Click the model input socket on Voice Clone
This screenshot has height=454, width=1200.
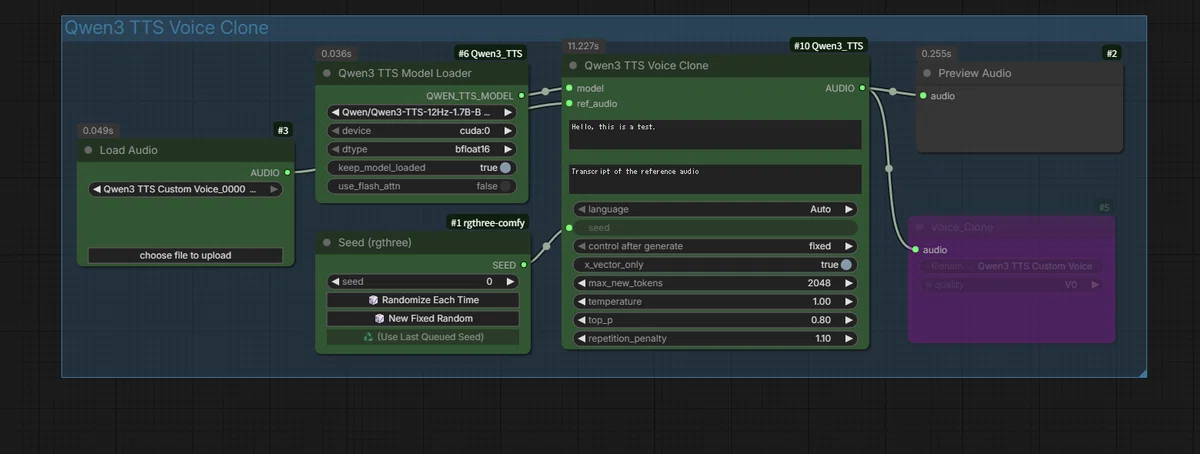[569, 88]
